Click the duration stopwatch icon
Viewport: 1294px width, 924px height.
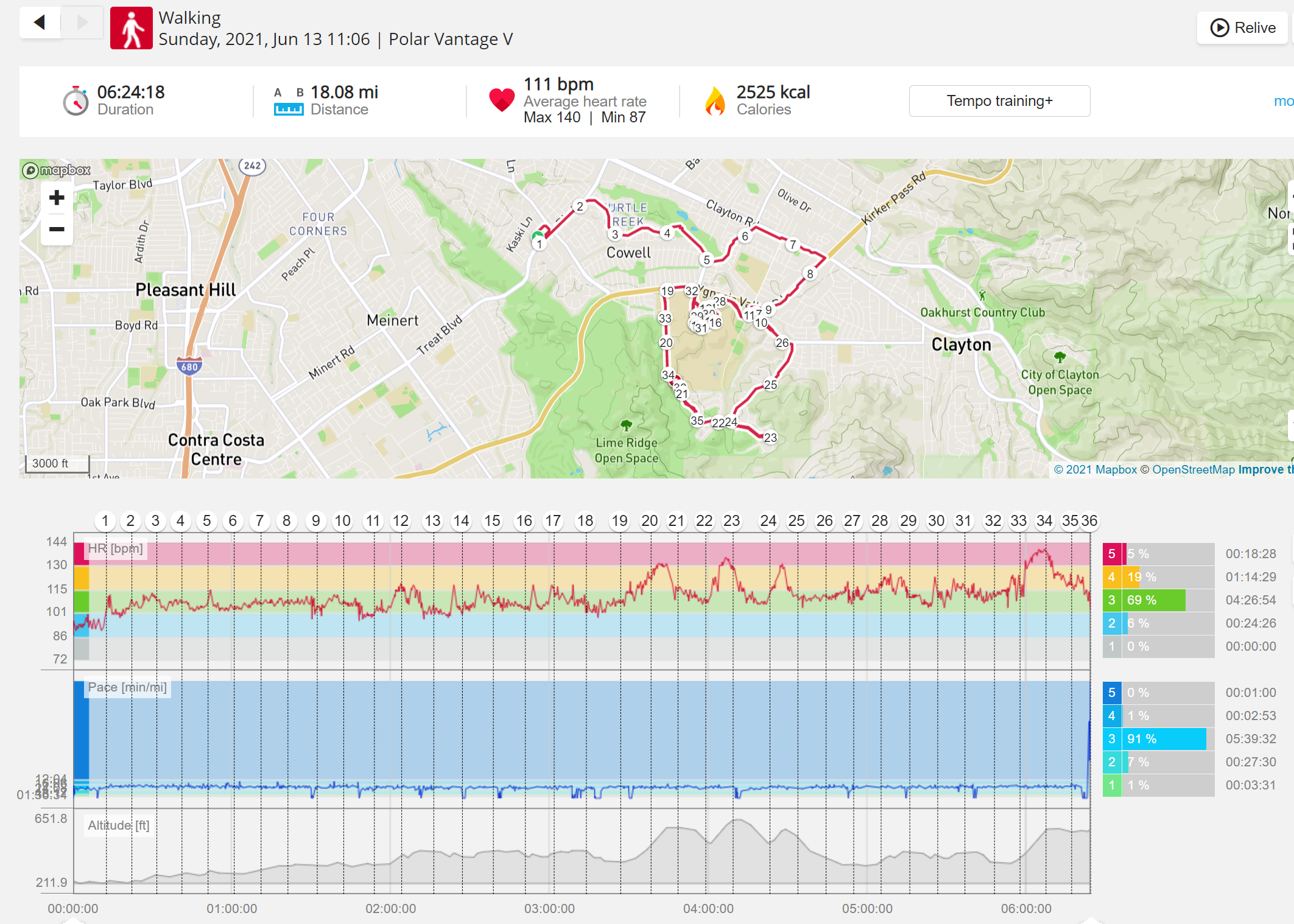tap(76, 100)
